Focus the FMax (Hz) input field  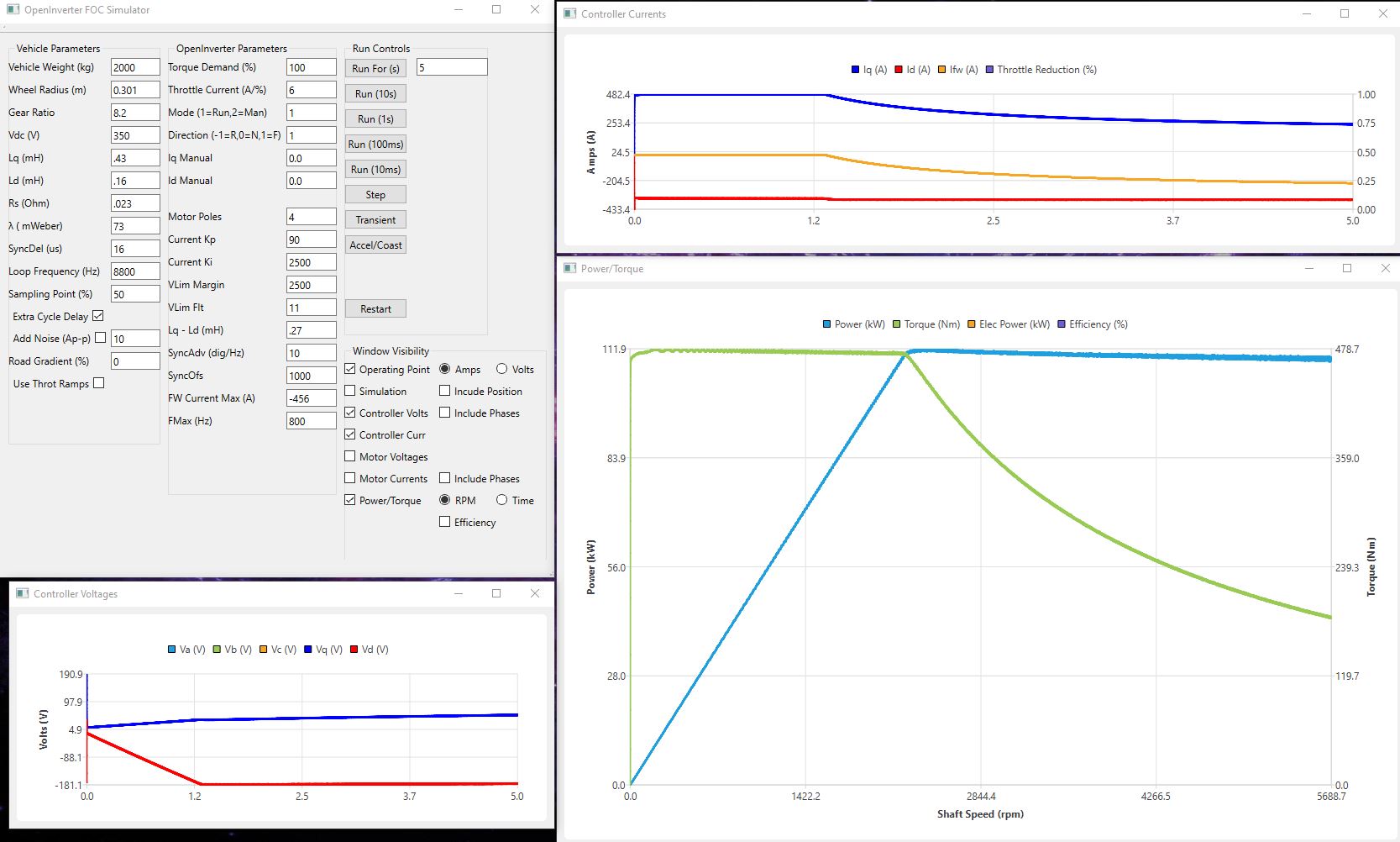[x=311, y=421]
